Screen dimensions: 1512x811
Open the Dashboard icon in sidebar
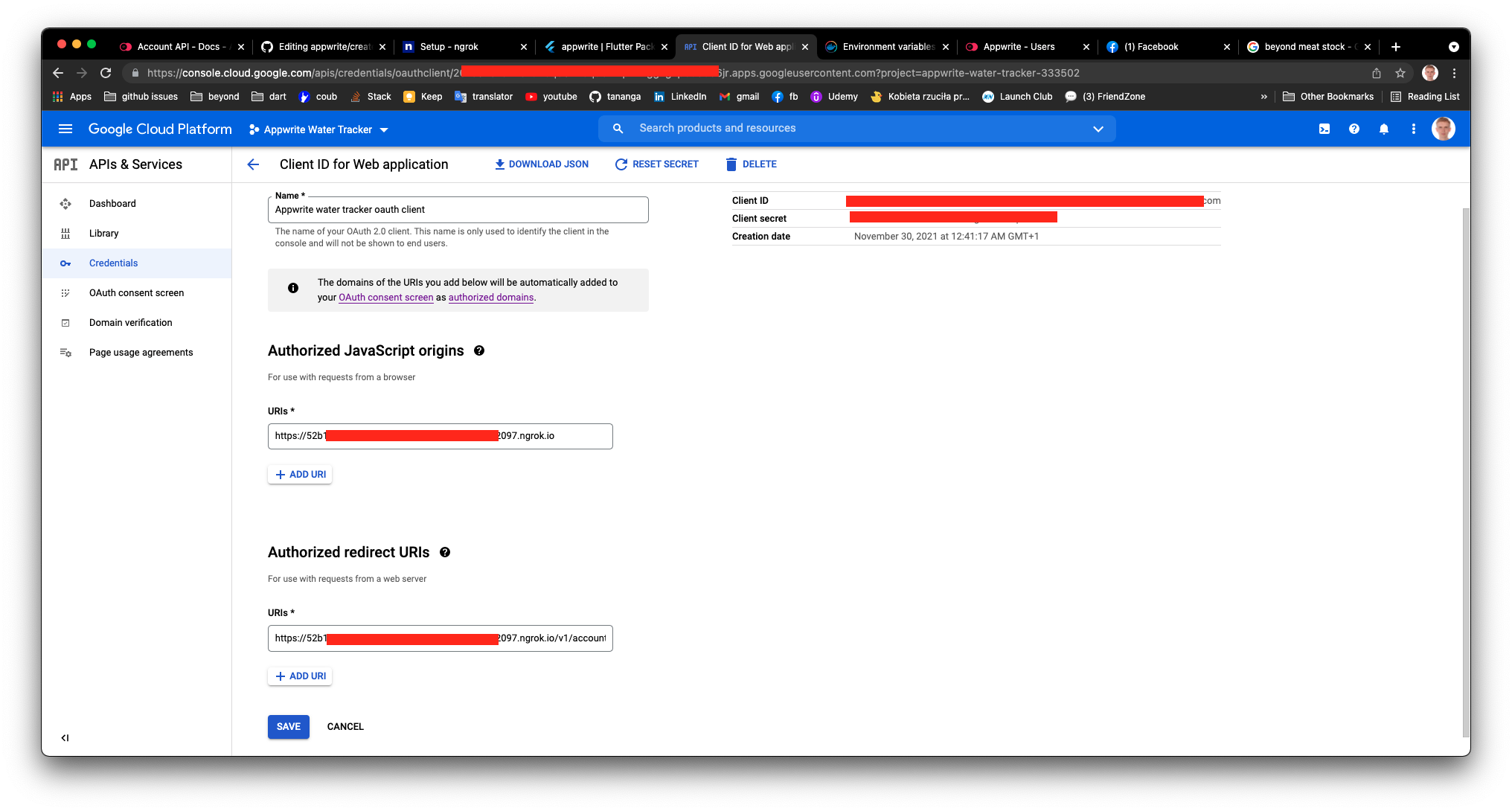coord(65,203)
